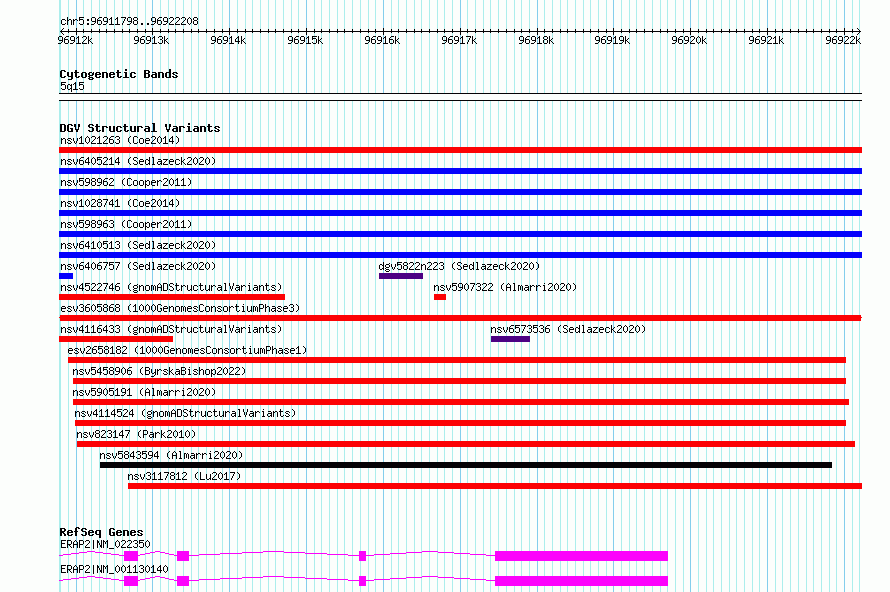Click the Cytogenetic Bands track title

point(119,74)
